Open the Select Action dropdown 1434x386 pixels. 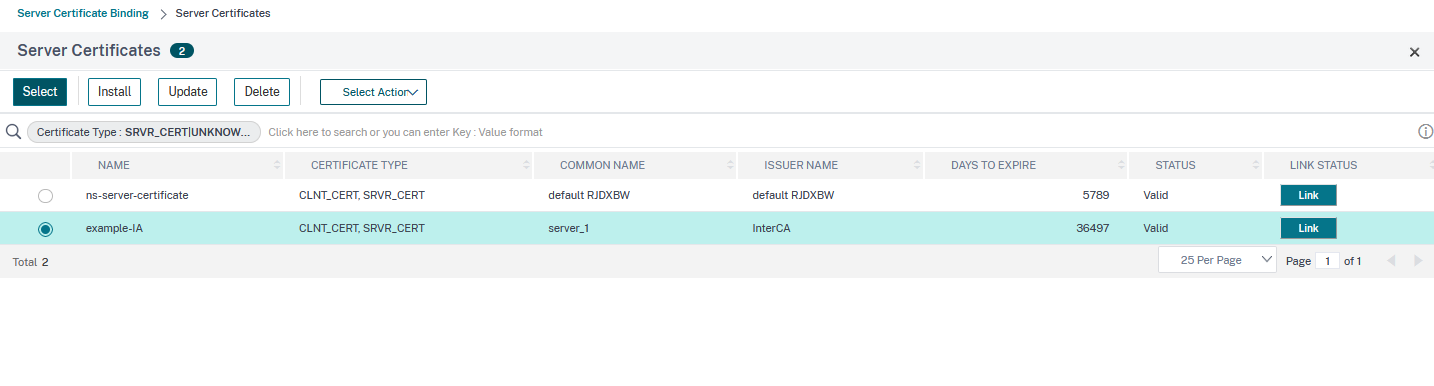[373, 92]
